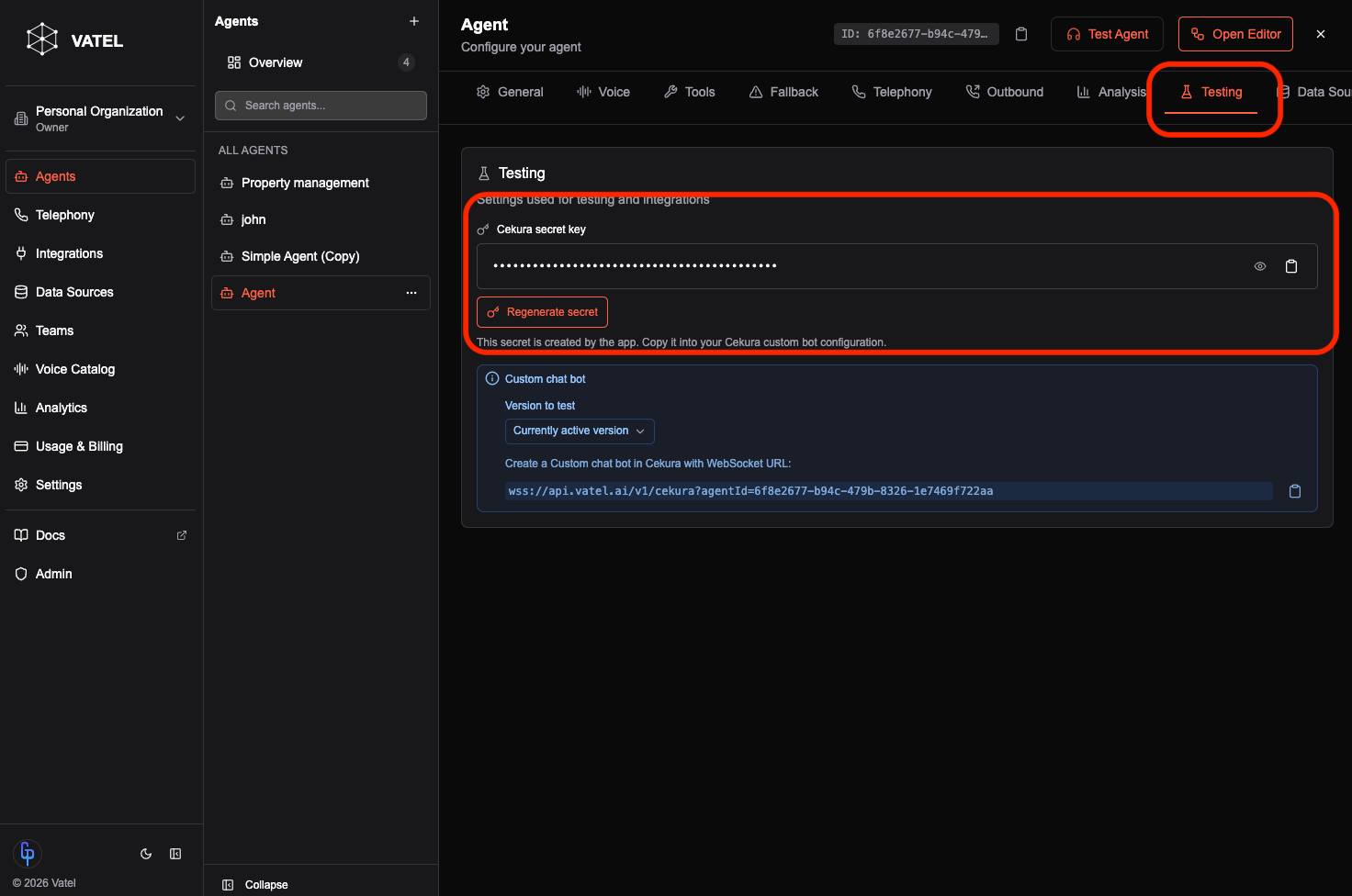This screenshot has height=896, width=1352.
Task: Expand Personal Organization switcher
Action: 101,118
